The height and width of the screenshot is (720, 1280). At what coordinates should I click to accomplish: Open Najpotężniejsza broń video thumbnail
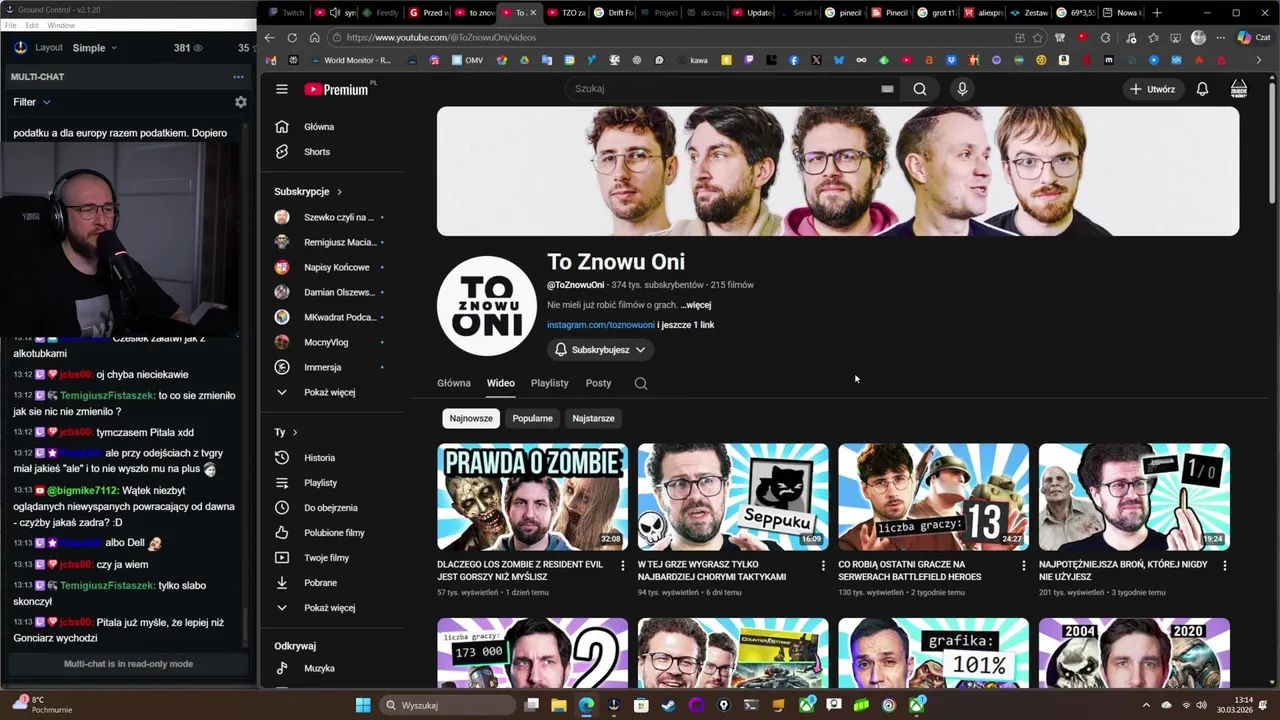coord(1134,497)
